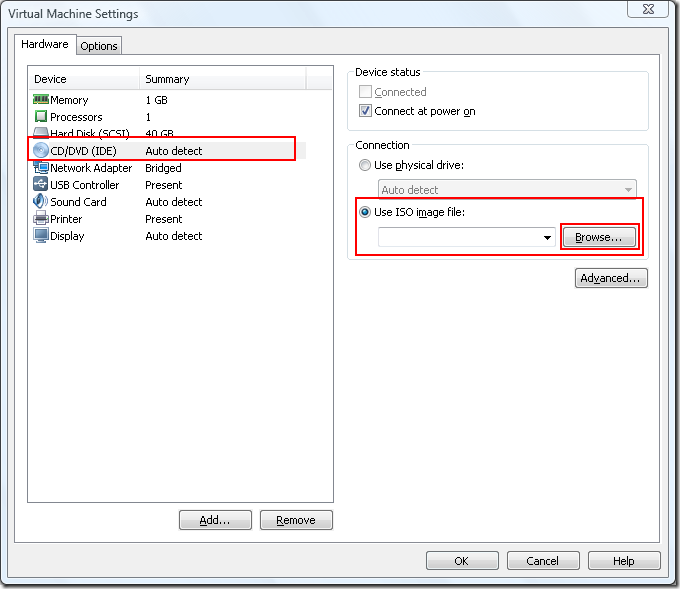Close the Virtual Machine Settings dialog
Screen dimensions: 680x589
click(648, 9)
